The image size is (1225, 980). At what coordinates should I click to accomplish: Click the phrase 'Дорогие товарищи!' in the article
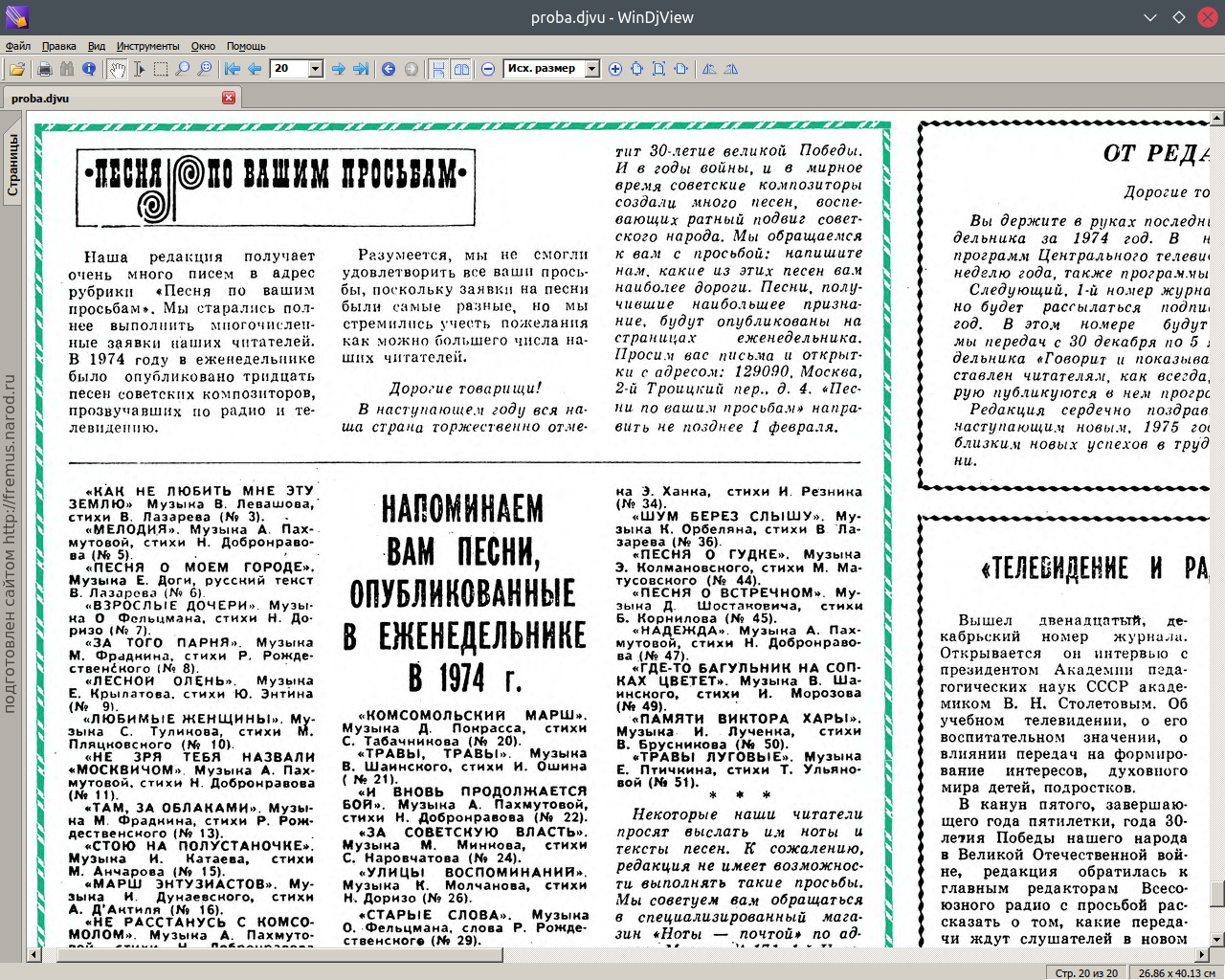click(x=465, y=388)
